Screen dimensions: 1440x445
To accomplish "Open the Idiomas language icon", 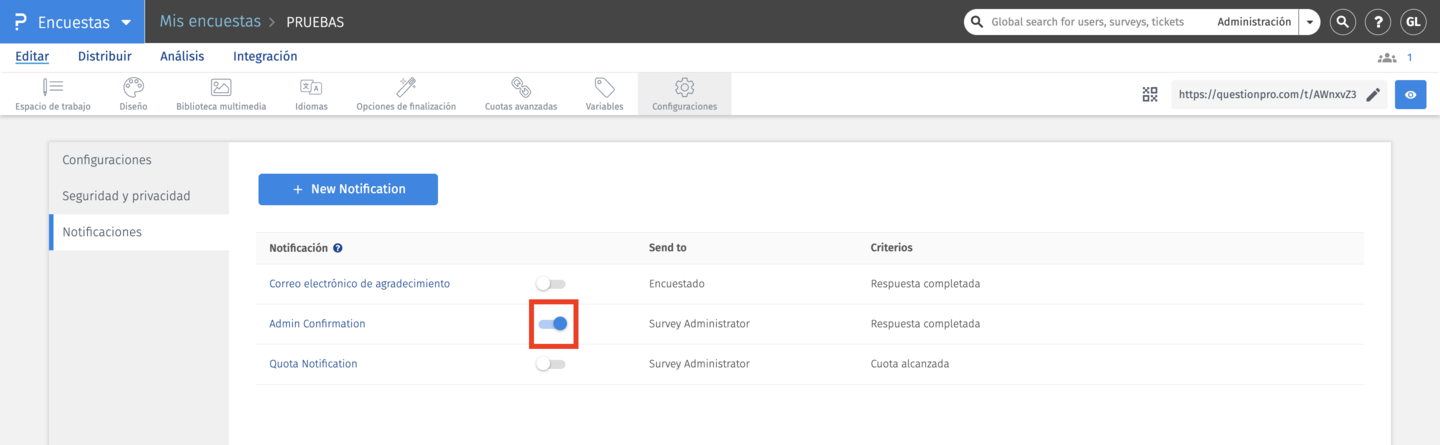I will (x=311, y=88).
